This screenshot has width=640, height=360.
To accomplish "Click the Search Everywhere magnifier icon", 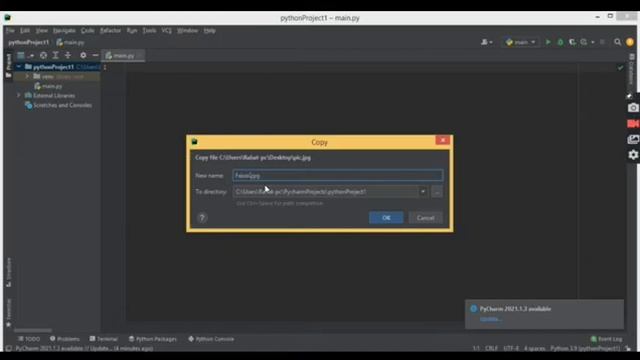I will click(618, 42).
